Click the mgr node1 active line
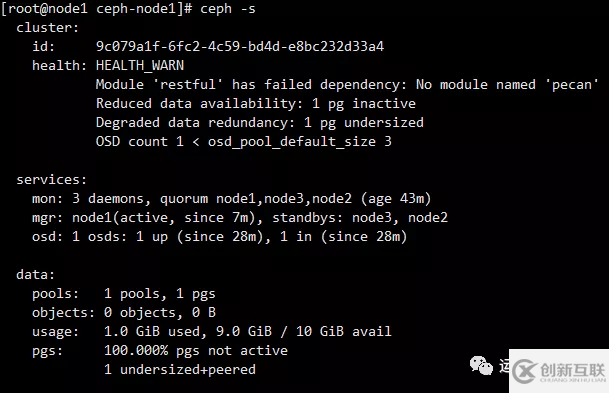This screenshot has width=609, height=393. (x=240, y=218)
